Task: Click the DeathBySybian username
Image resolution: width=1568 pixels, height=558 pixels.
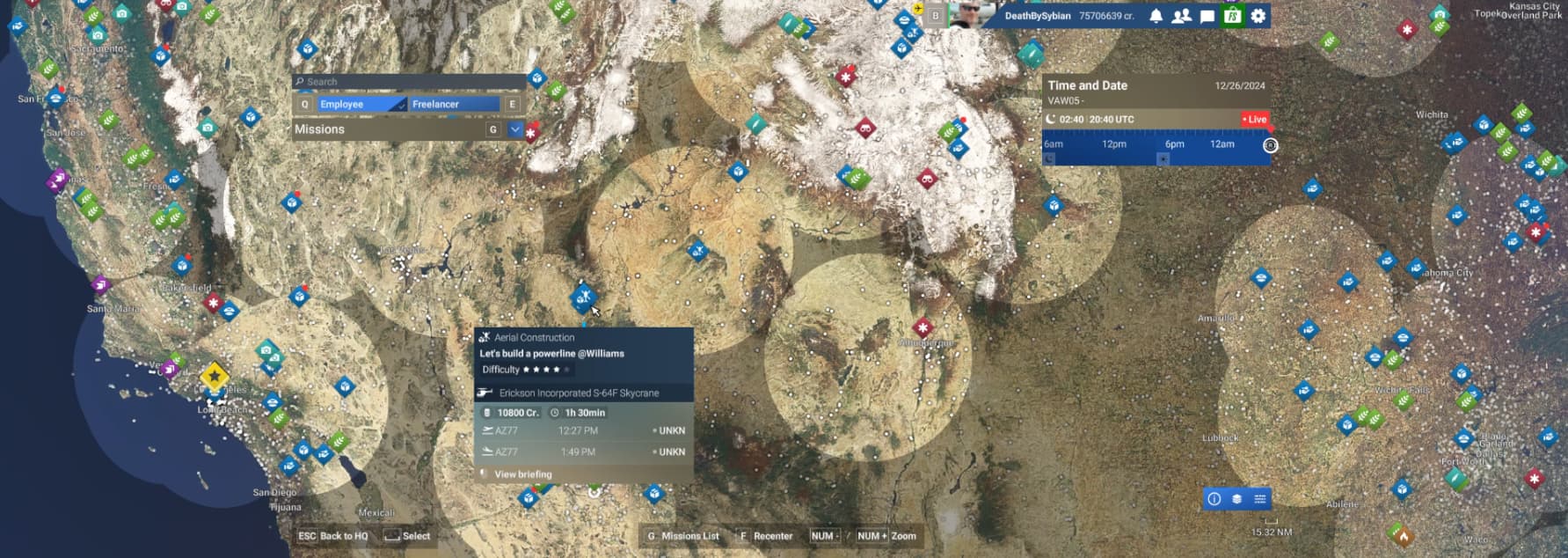Action: click(1038, 16)
